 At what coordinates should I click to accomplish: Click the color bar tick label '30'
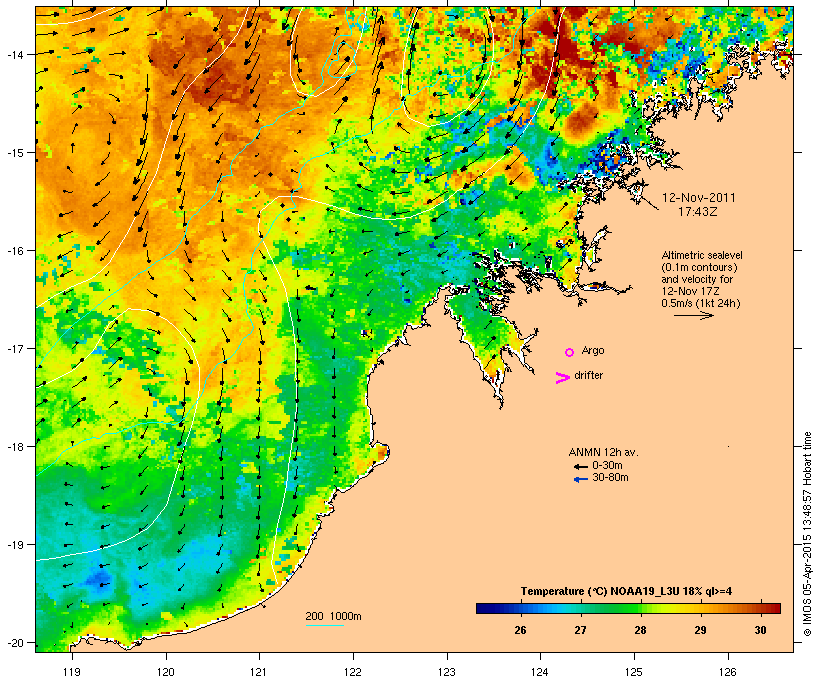point(760,630)
